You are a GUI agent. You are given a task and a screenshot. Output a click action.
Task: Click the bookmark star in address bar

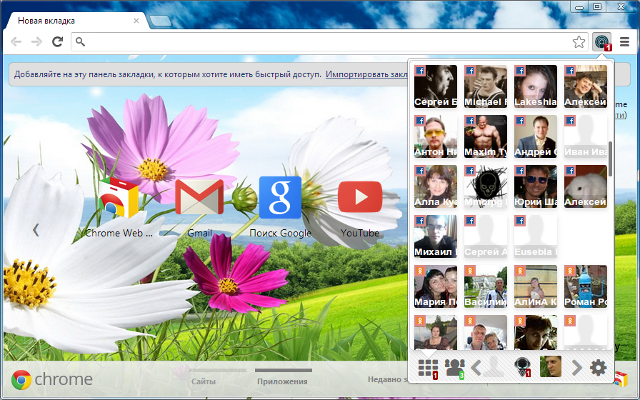(579, 42)
